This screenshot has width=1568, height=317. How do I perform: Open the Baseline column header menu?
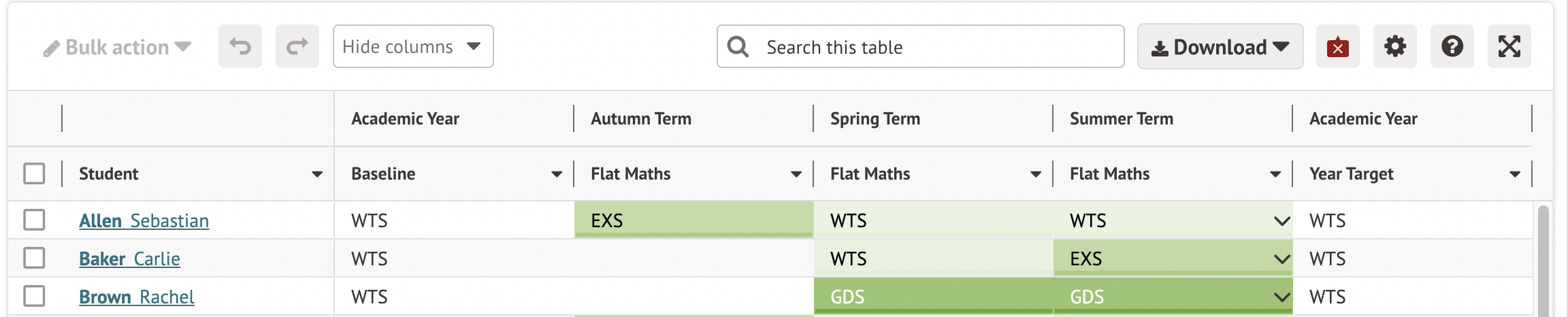point(557,174)
